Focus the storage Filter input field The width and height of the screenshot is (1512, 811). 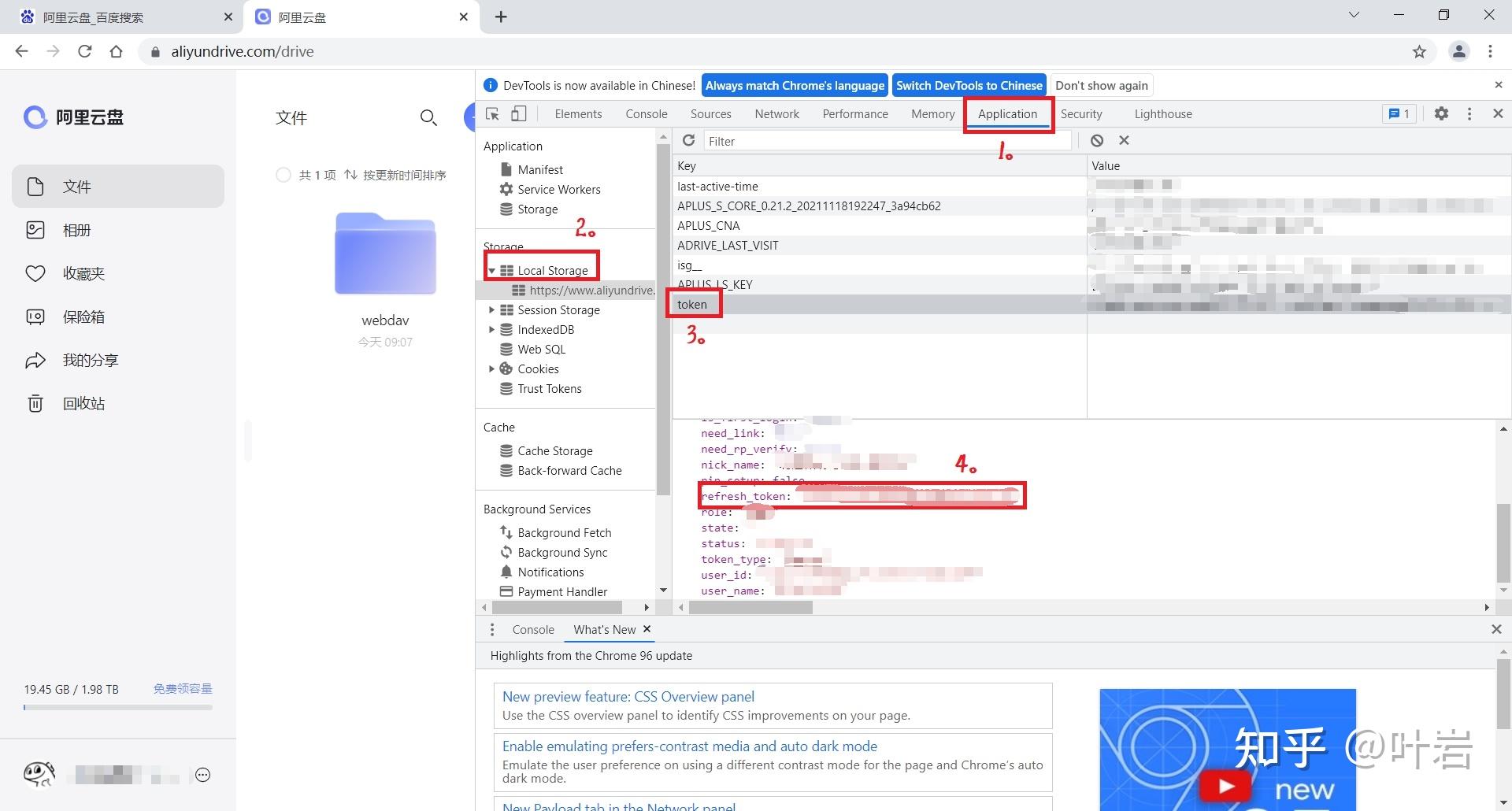point(888,141)
